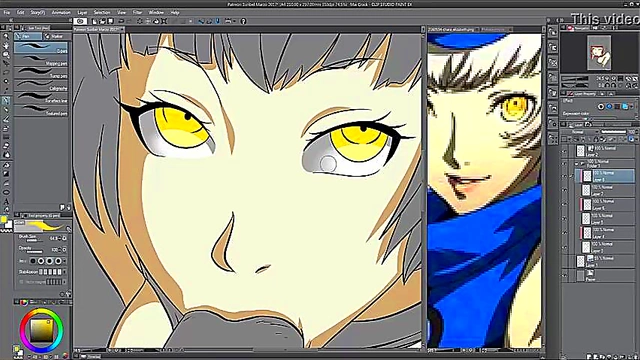Hide Layer 3 with its eye icon
640x360 pixels.
click(564, 247)
